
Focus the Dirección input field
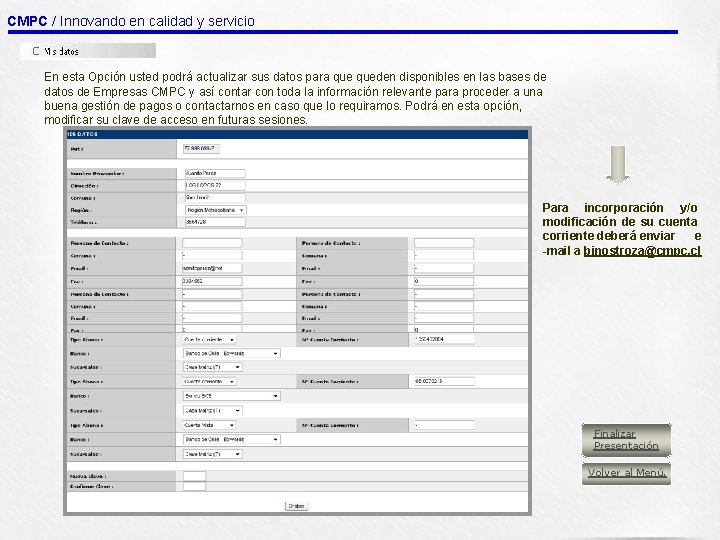point(215,186)
